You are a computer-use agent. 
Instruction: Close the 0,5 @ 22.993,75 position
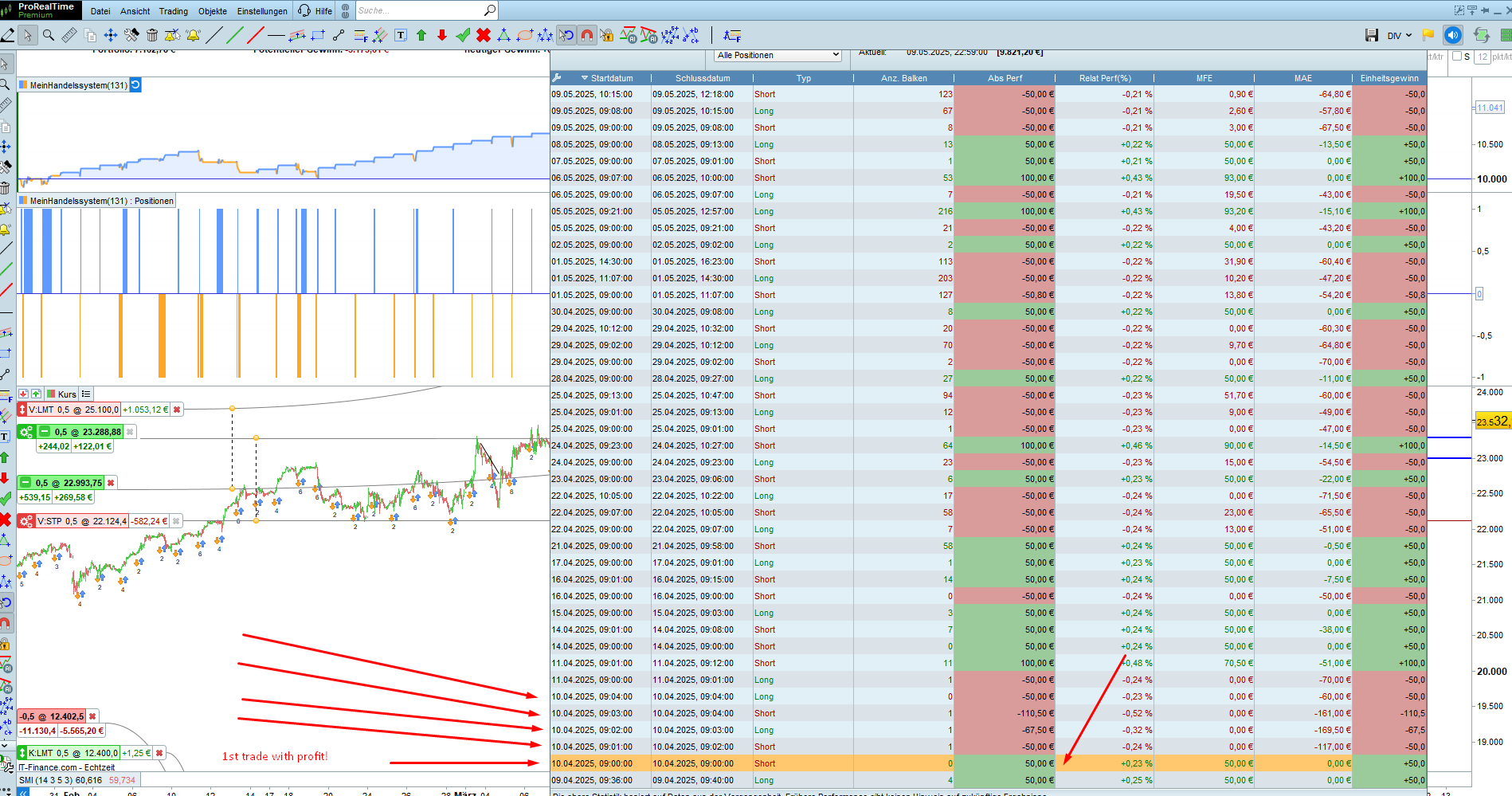pyautogui.click(x=111, y=483)
